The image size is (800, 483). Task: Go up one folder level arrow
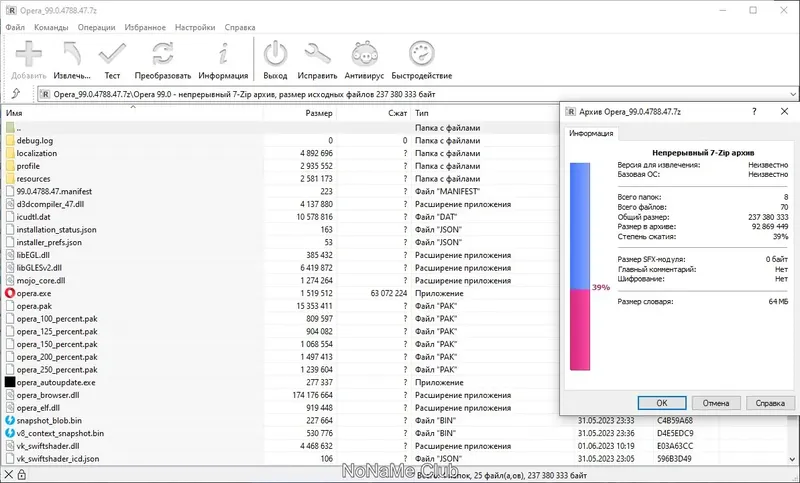click(16, 93)
